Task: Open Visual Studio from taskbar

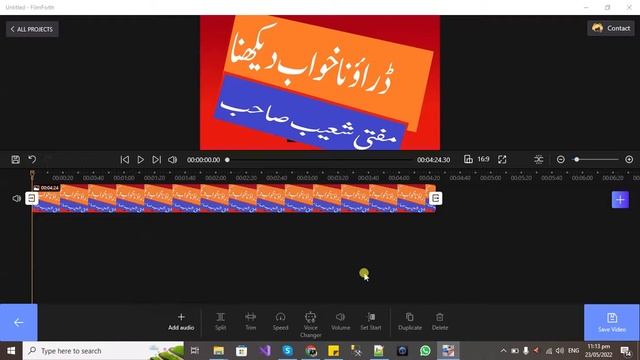Action: tap(264, 351)
